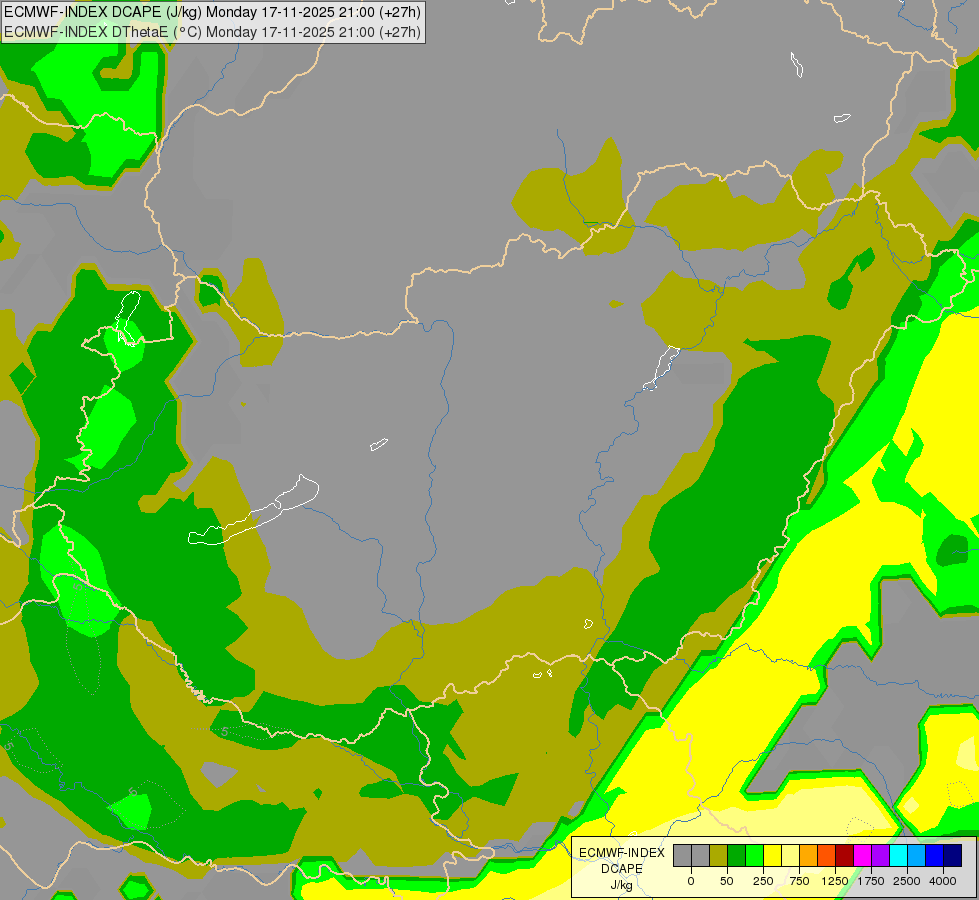Screen dimensions: 979x900
Task: Select the orange legend swatch
Action: tap(809, 856)
